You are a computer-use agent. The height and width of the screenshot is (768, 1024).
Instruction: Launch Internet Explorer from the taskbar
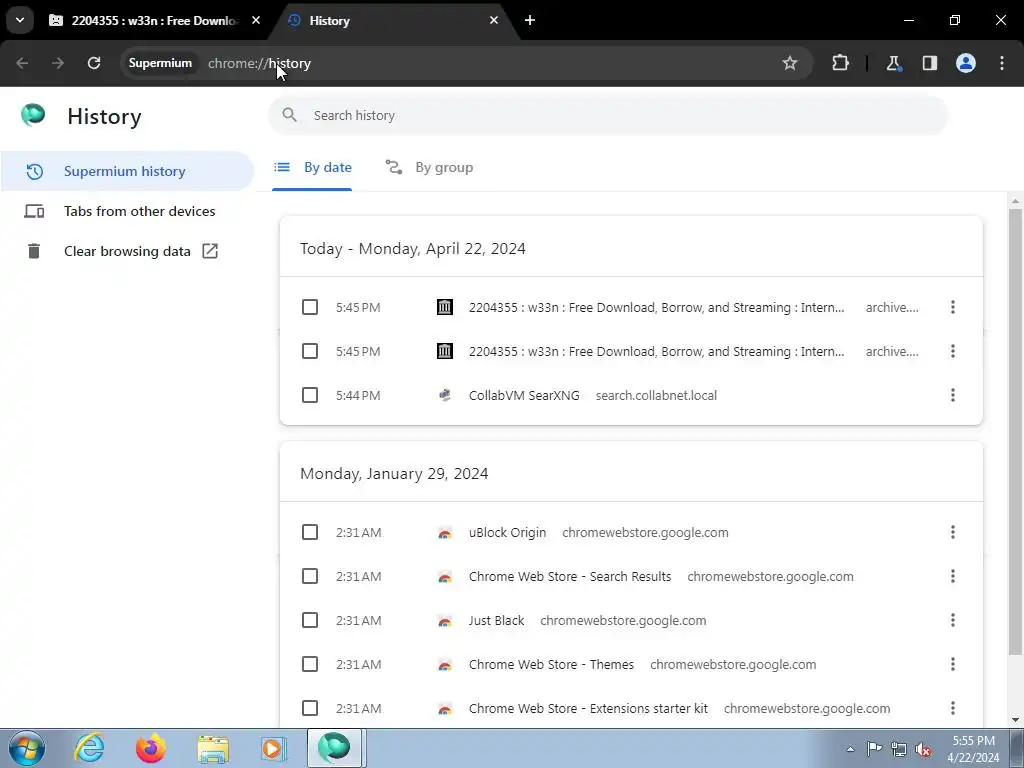coord(89,748)
